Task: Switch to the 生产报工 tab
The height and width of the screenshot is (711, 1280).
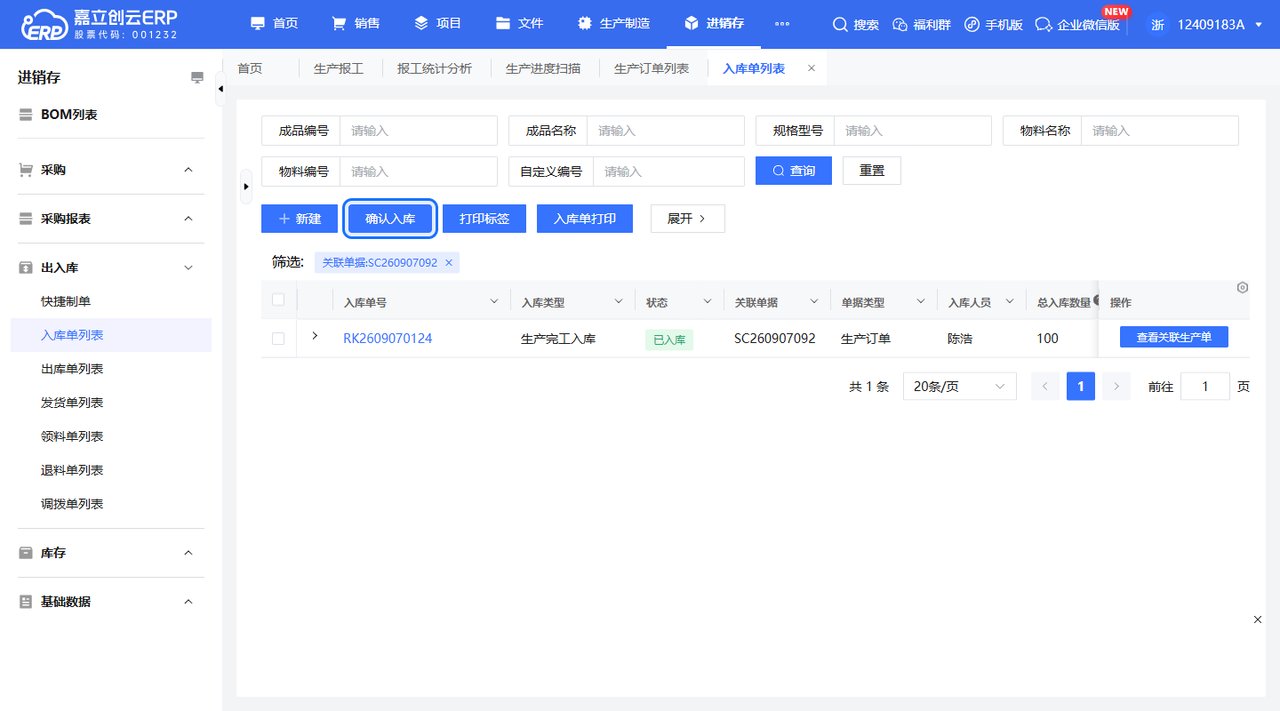Action: click(338, 68)
